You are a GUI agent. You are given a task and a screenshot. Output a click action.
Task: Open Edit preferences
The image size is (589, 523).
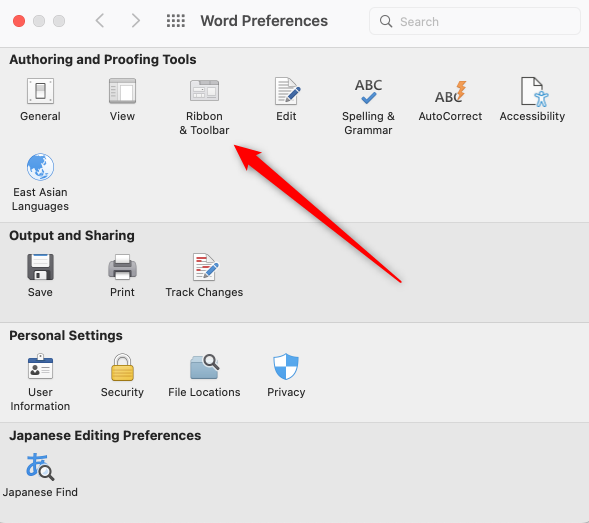tap(286, 100)
